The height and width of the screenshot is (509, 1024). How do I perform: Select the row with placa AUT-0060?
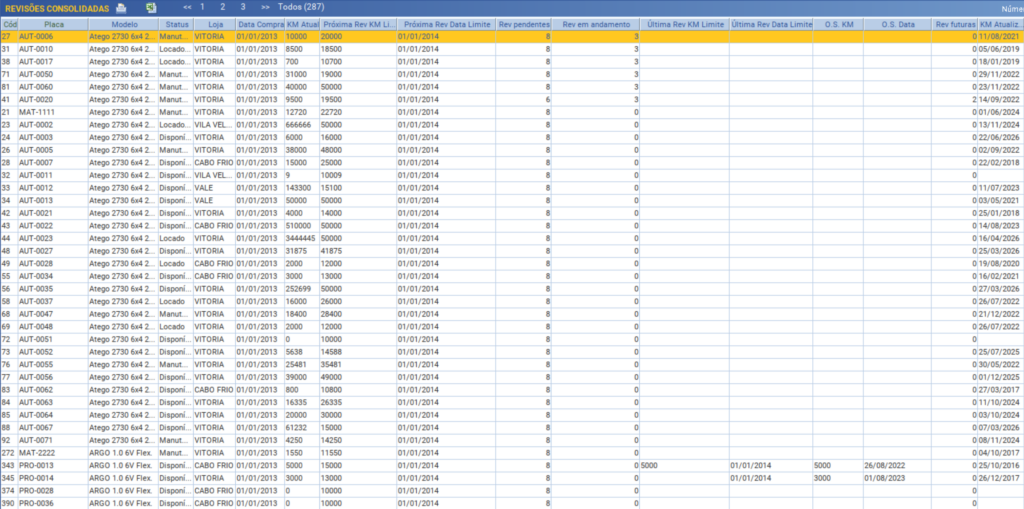click(512, 87)
